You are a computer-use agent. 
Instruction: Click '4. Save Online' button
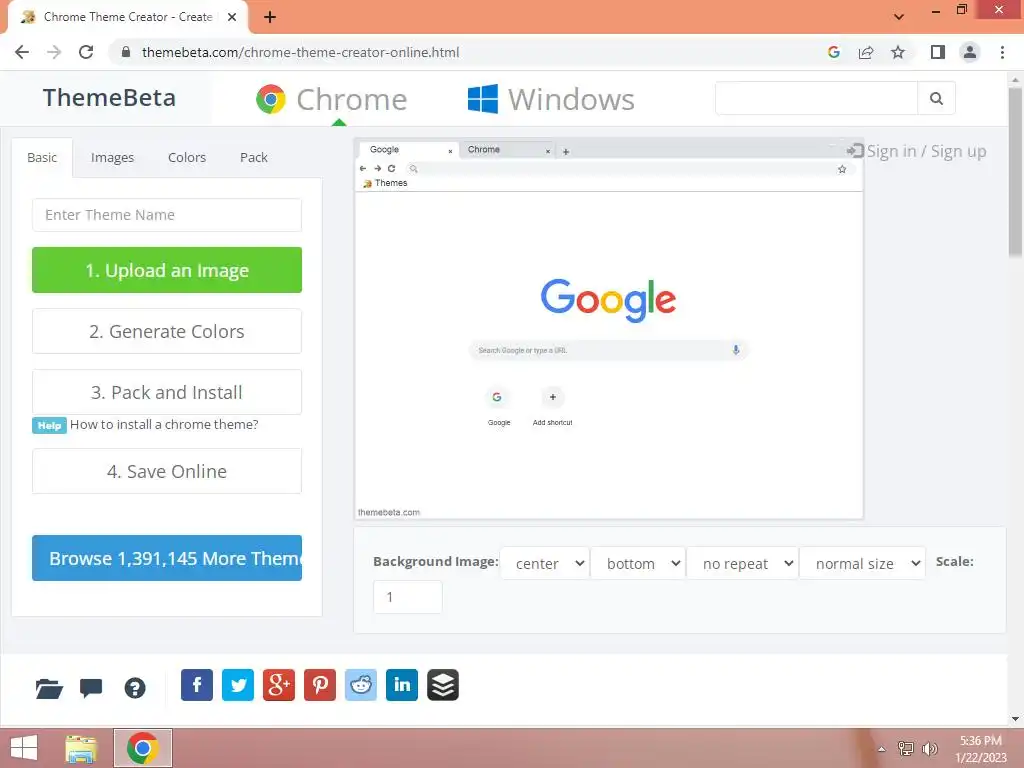click(x=167, y=471)
